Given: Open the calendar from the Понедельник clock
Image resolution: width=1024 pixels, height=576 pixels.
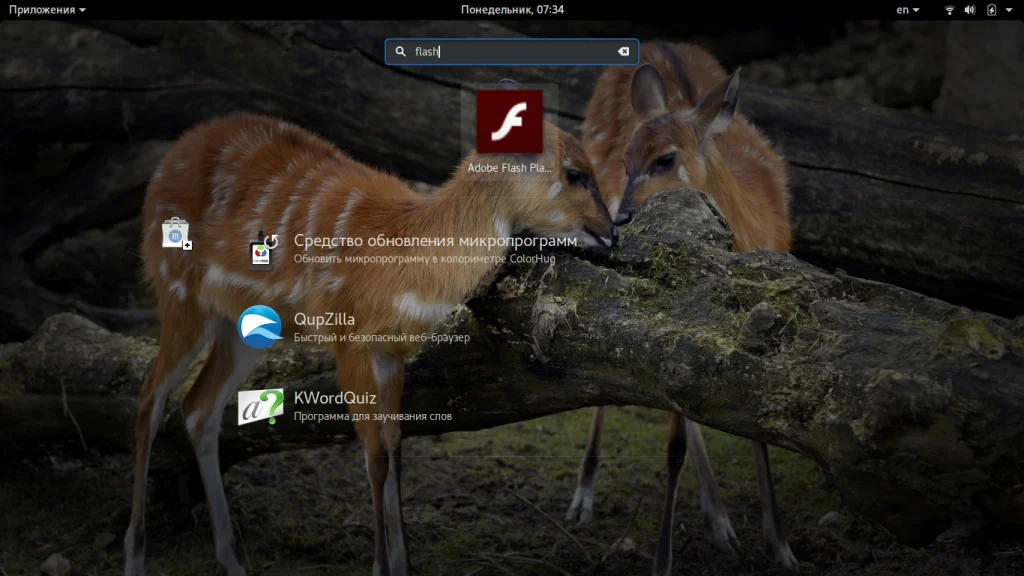Looking at the screenshot, I should point(512,10).
